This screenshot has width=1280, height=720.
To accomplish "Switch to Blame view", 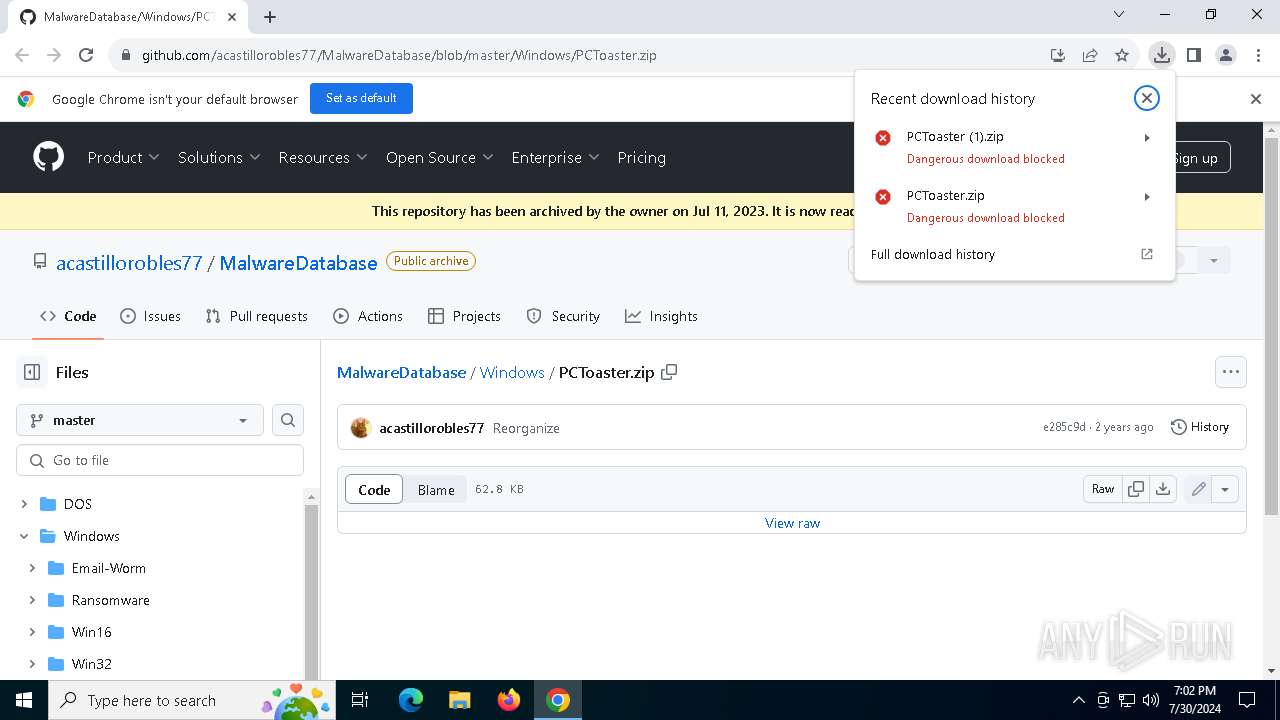I will point(436,489).
